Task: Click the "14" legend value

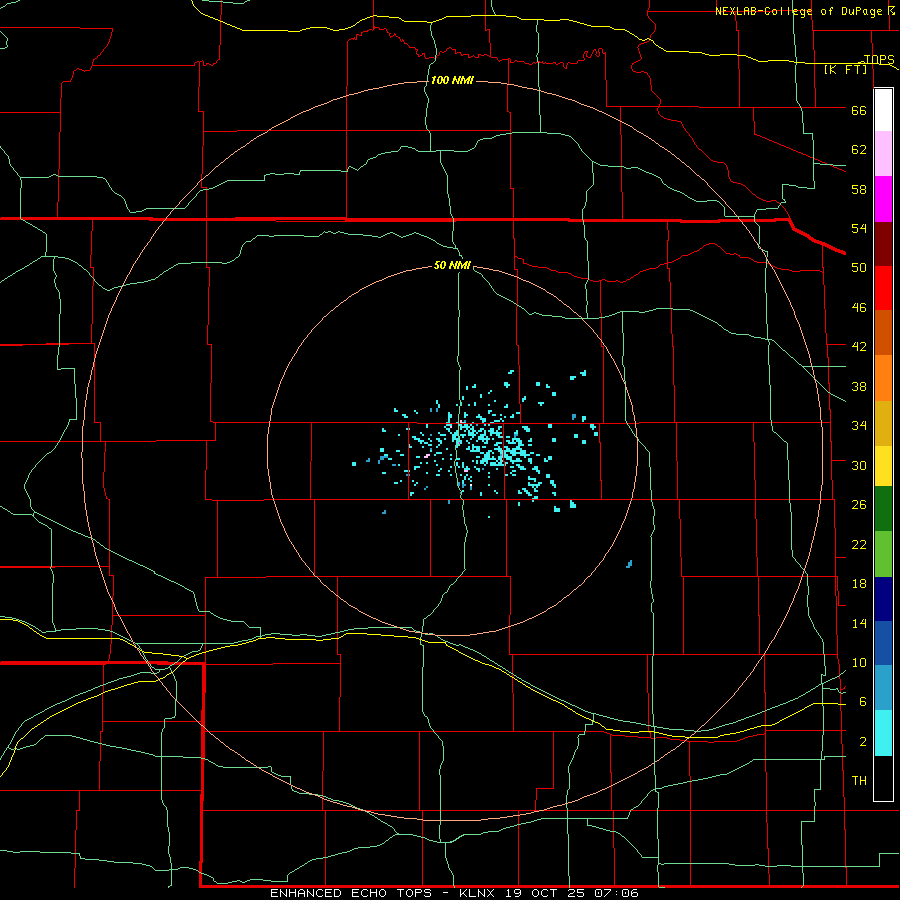Action: [x=859, y=623]
